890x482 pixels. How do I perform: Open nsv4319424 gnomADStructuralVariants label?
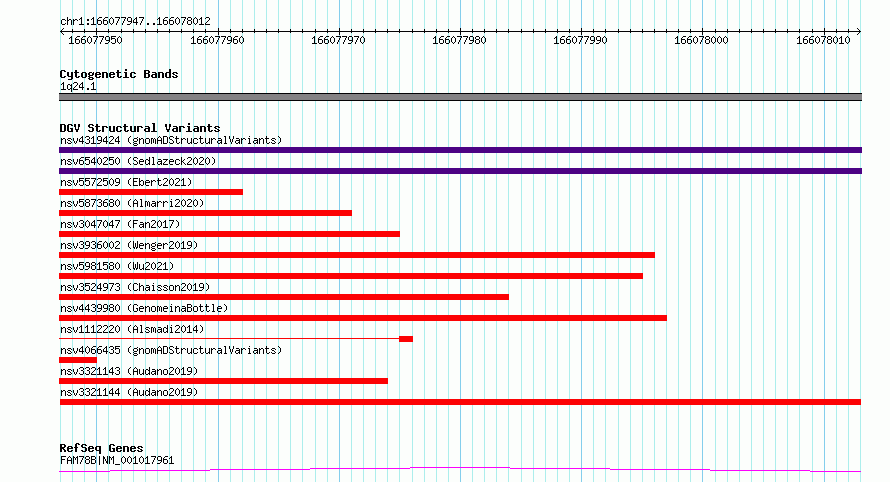[171, 140]
